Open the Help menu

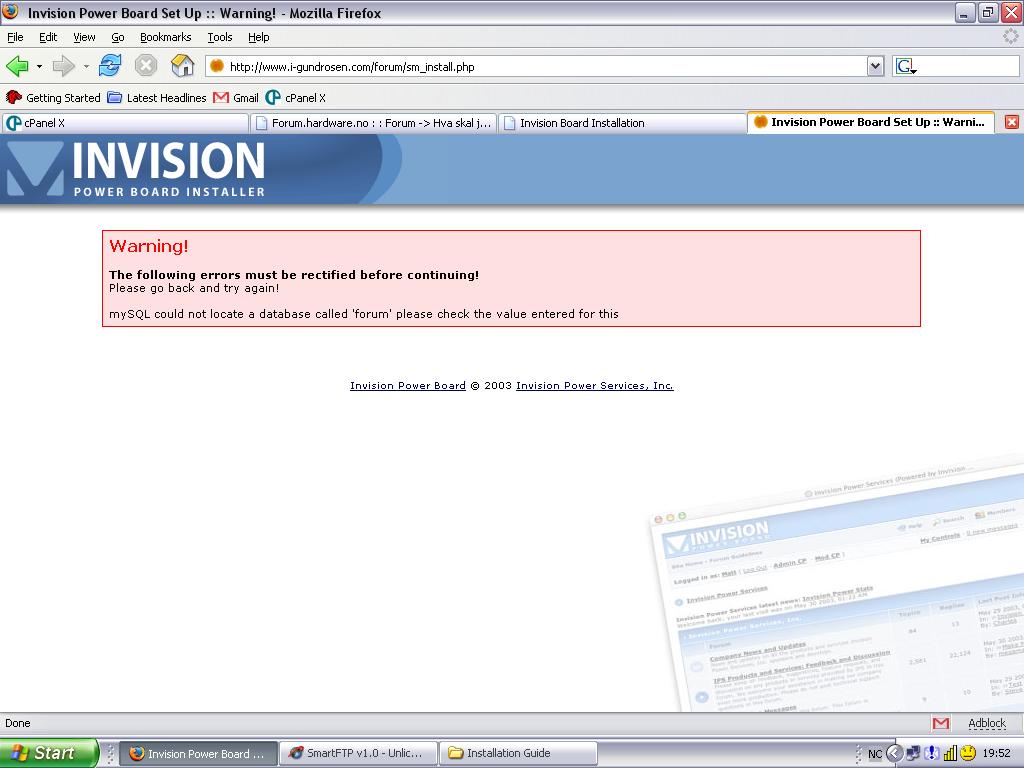point(259,37)
